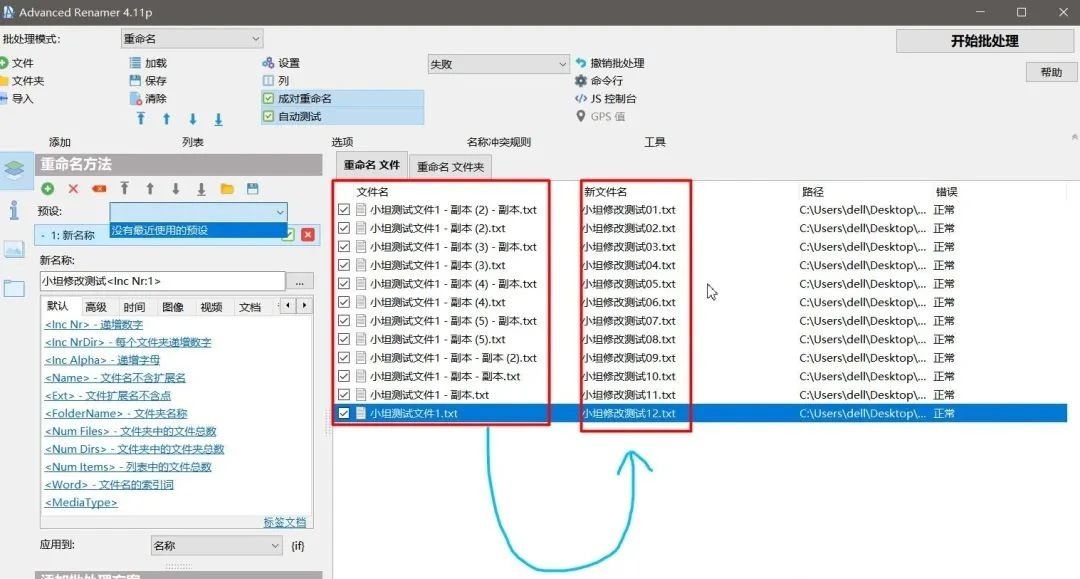Switch to the 高级 tags tab

[96, 306]
